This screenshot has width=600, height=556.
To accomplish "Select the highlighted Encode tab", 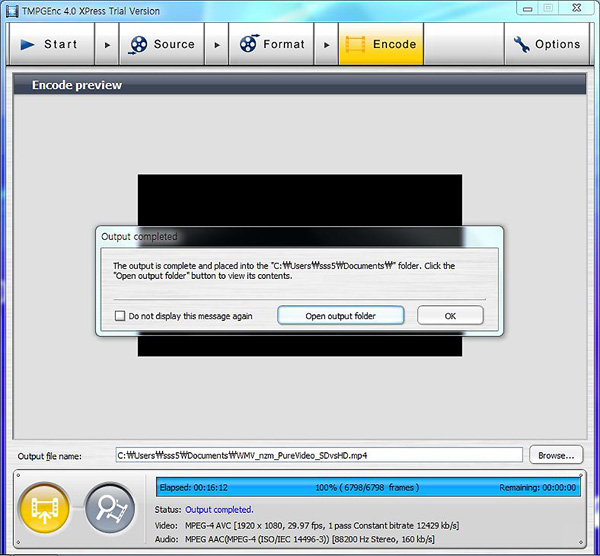I will (381, 44).
